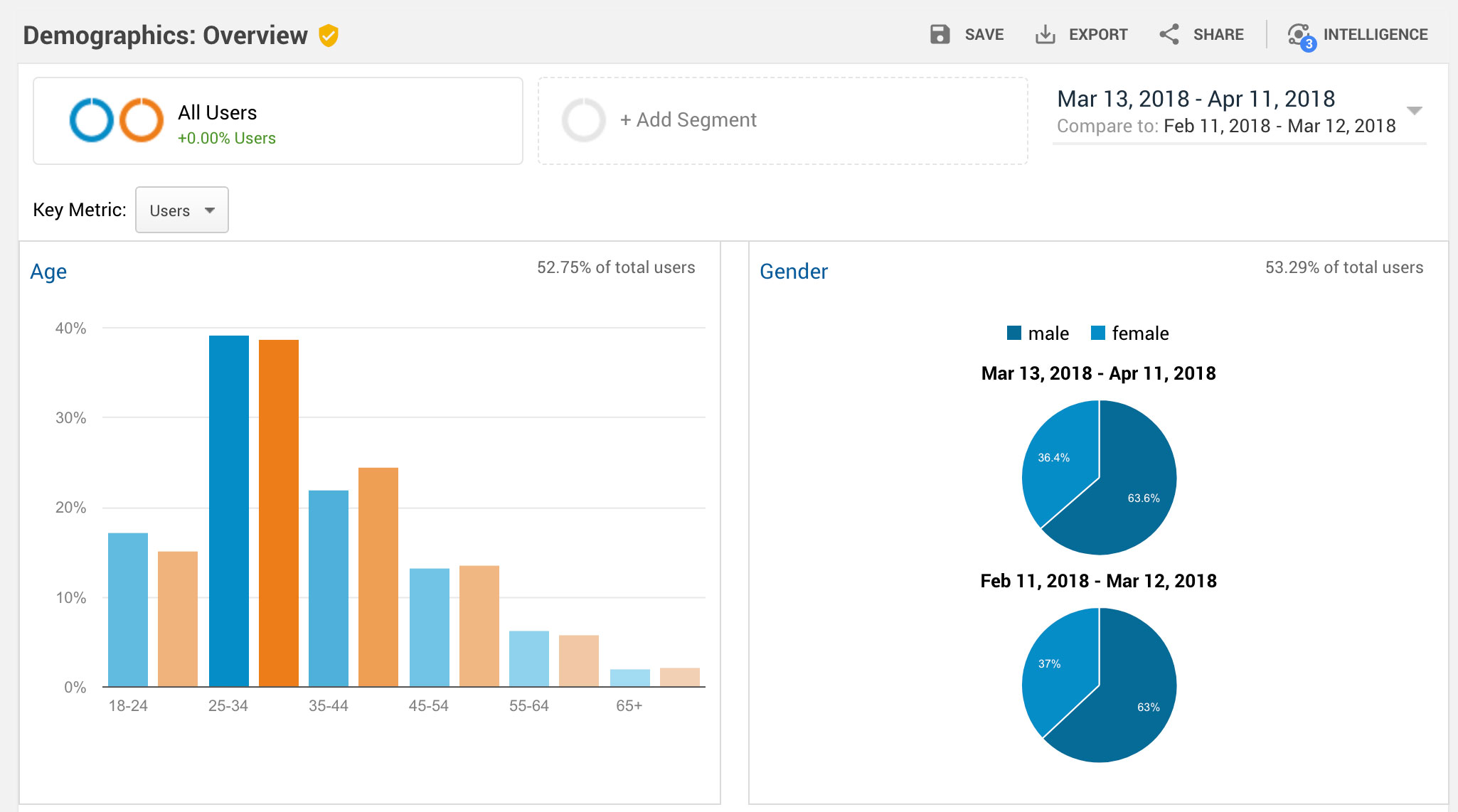This screenshot has height=812, width=1458.
Task: Click the EXPORT label
Action: (1098, 35)
